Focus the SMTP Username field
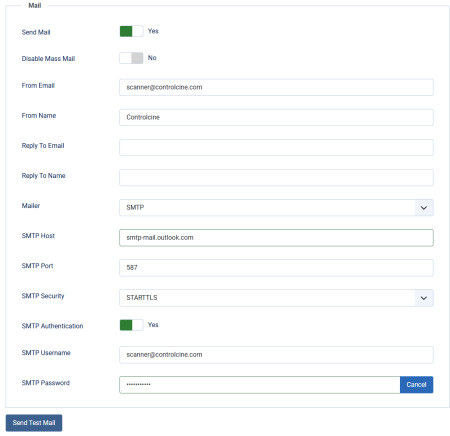 276,355
